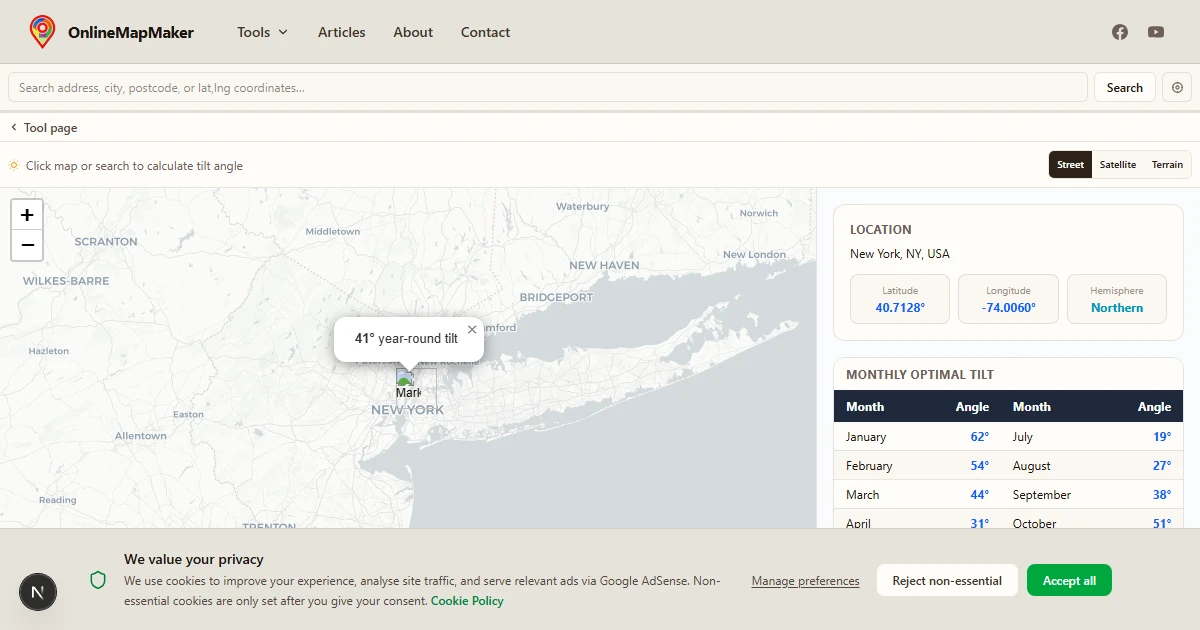Click Hazleton label on the map
The image size is (1200, 630).
(x=49, y=351)
